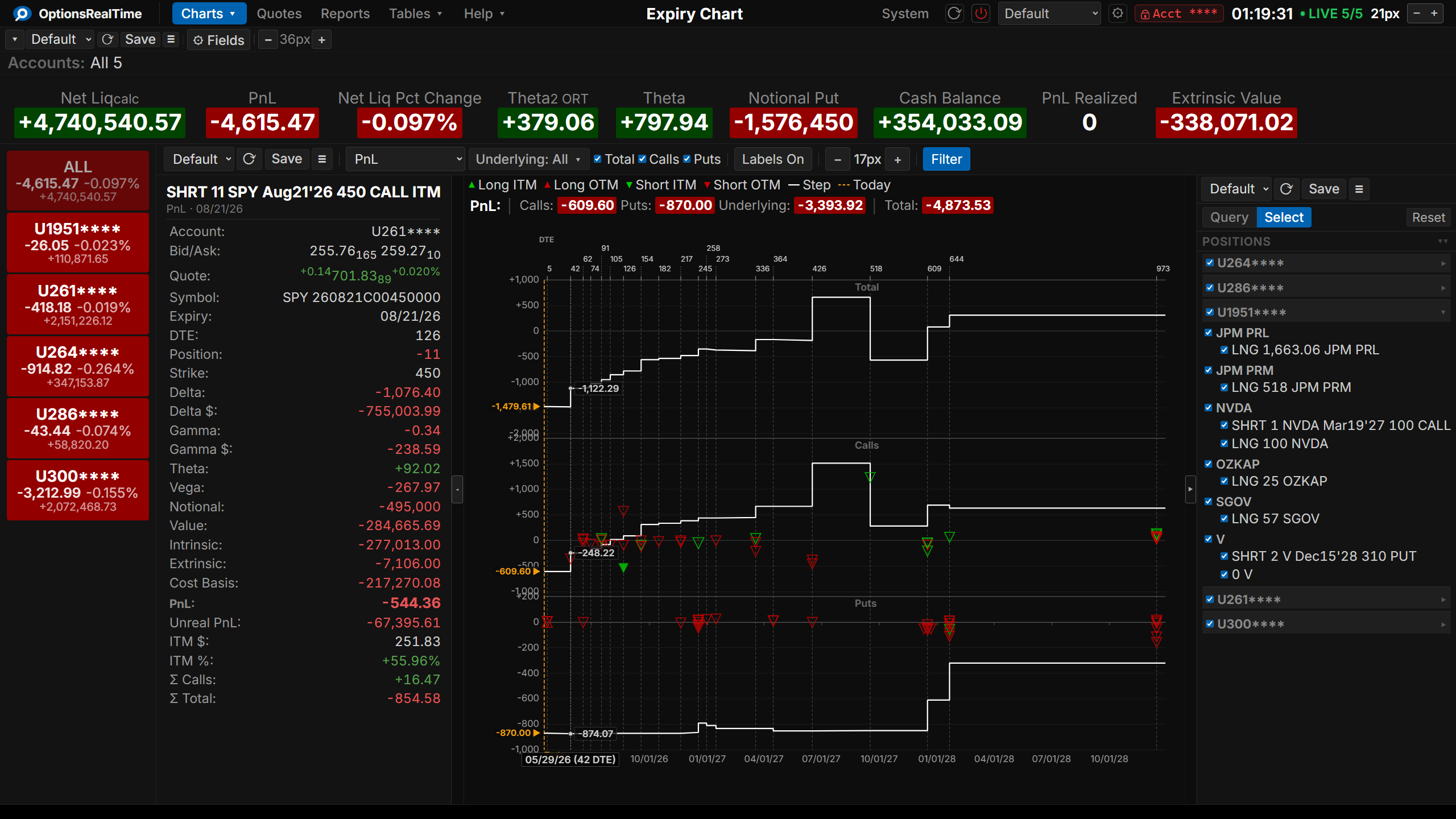Click the OptionsRealTime logo icon

click(22, 14)
